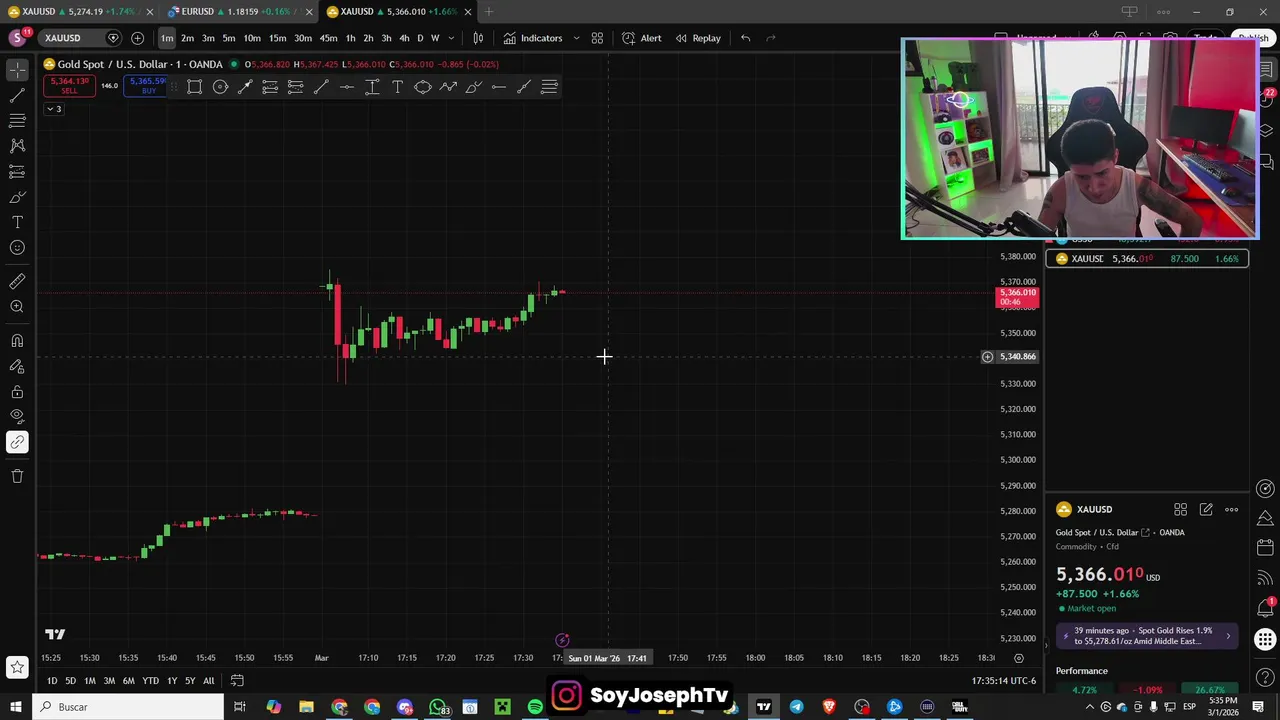Expand the Indicators favorites dropdown arrow

(x=576, y=38)
